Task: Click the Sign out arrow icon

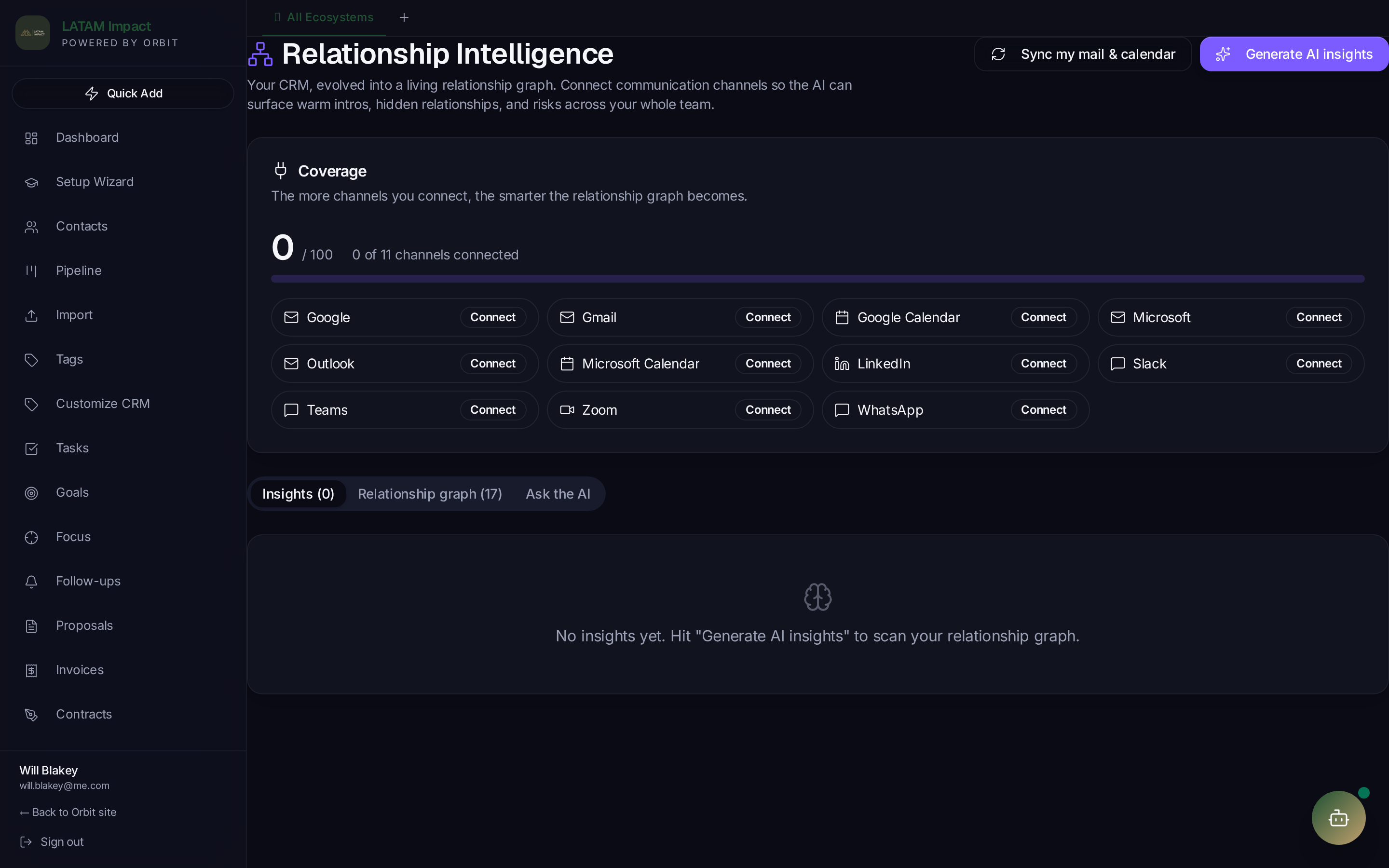Action: pos(26,842)
